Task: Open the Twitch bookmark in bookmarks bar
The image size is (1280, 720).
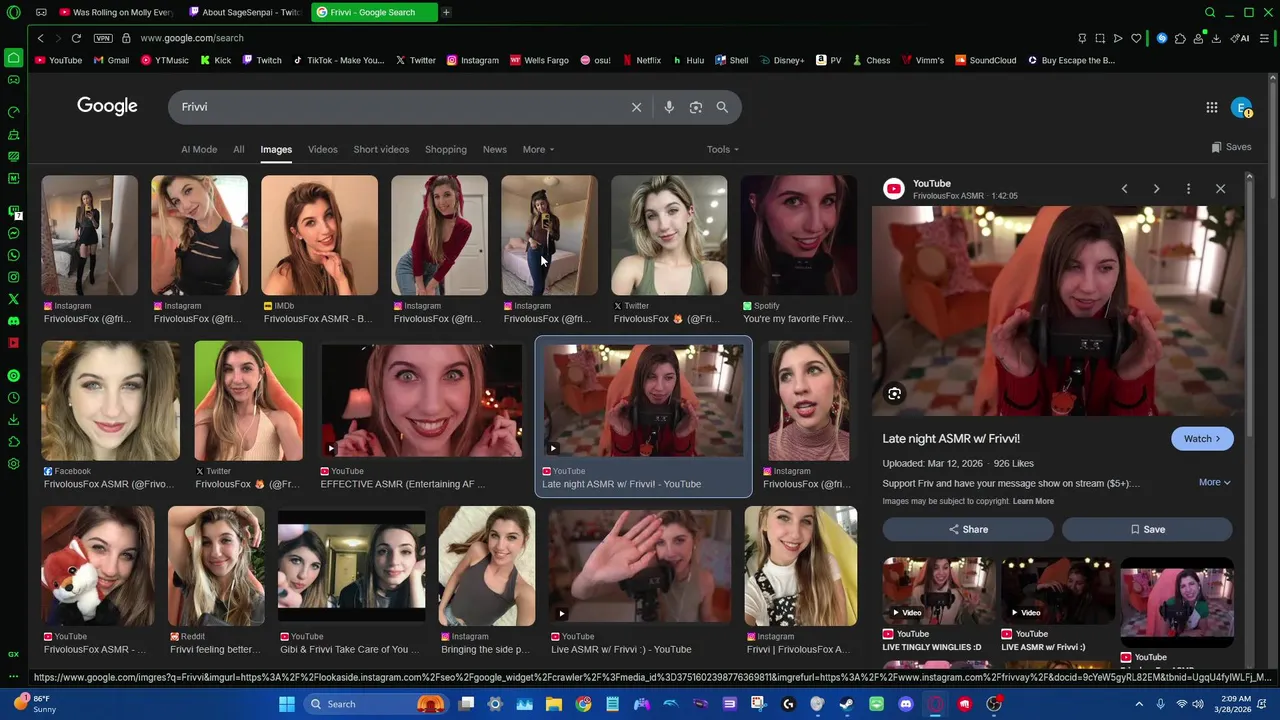Action: 260,60
